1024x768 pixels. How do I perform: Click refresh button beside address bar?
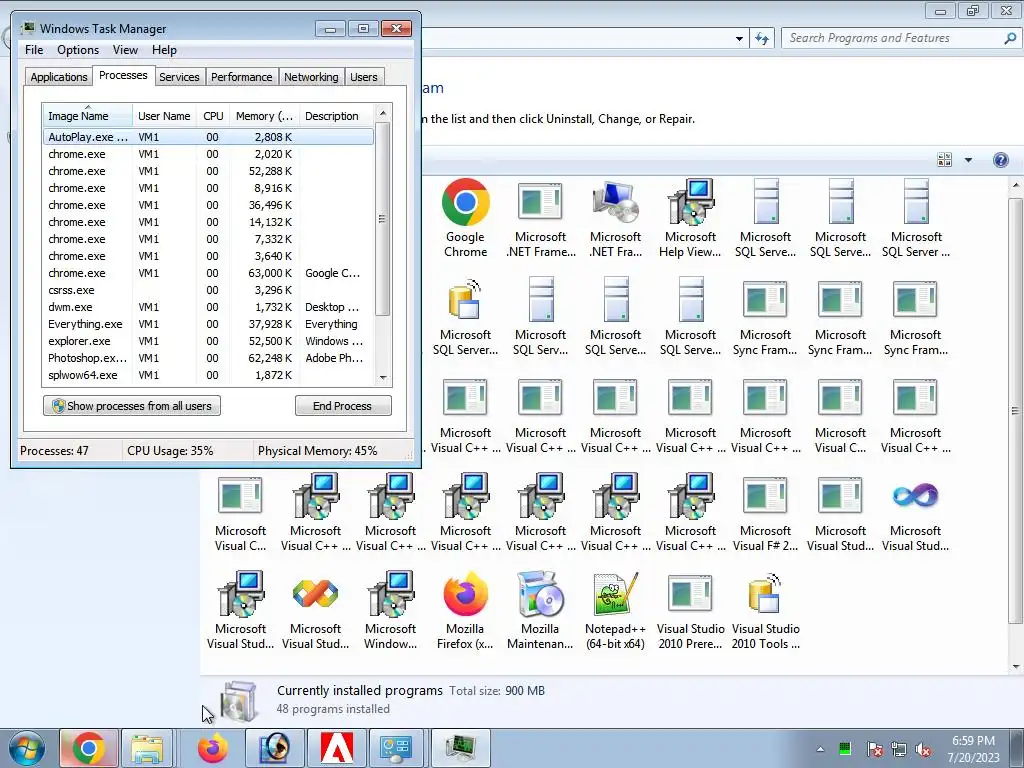(762, 39)
